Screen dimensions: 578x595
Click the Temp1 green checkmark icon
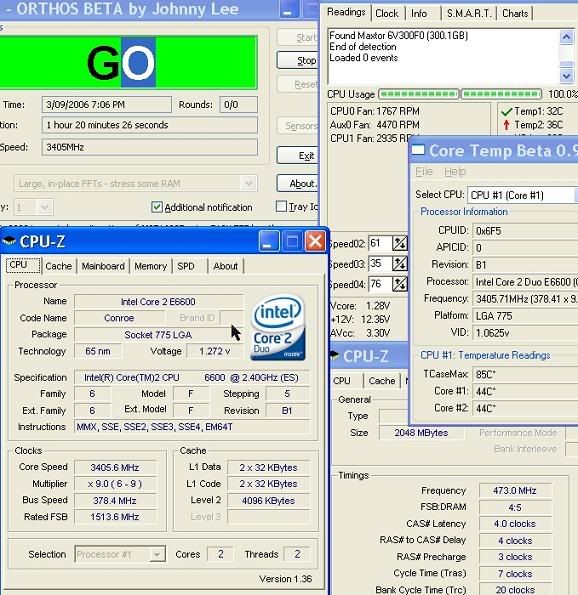pos(507,112)
